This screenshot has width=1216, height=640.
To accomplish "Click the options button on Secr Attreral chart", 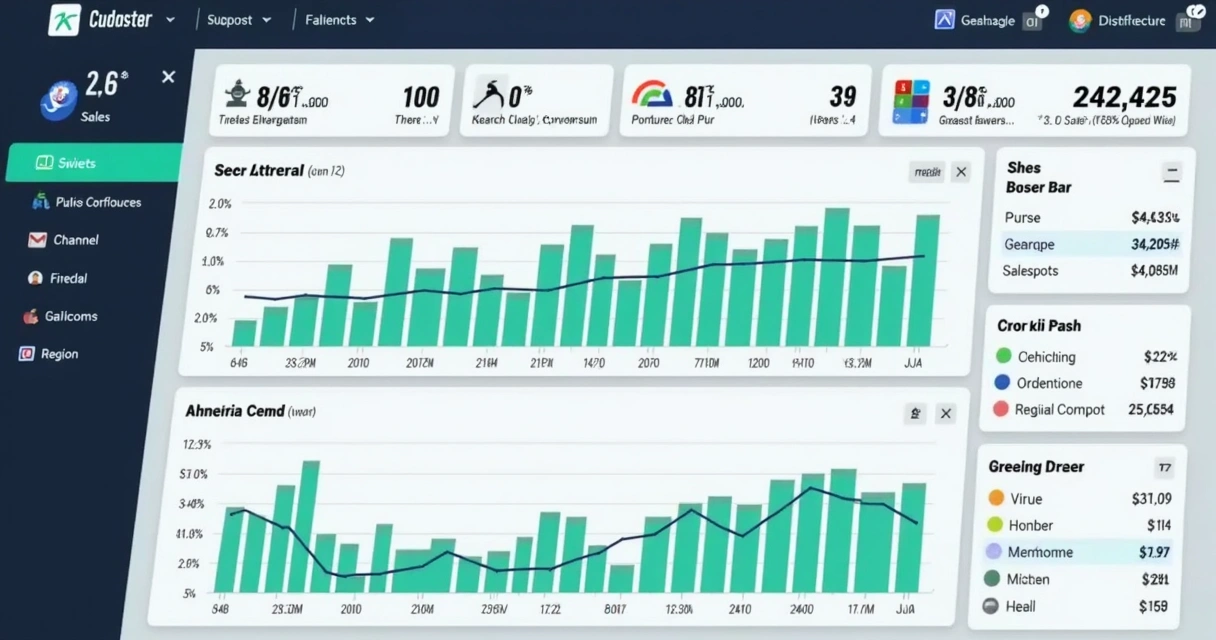I will click(x=926, y=172).
